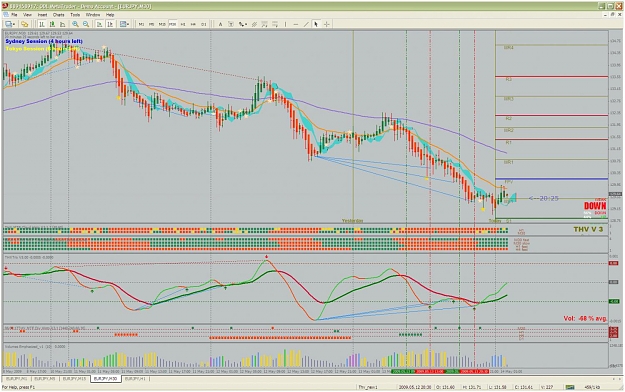
Task: Zoom in on the chart
Action: click(75, 24)
